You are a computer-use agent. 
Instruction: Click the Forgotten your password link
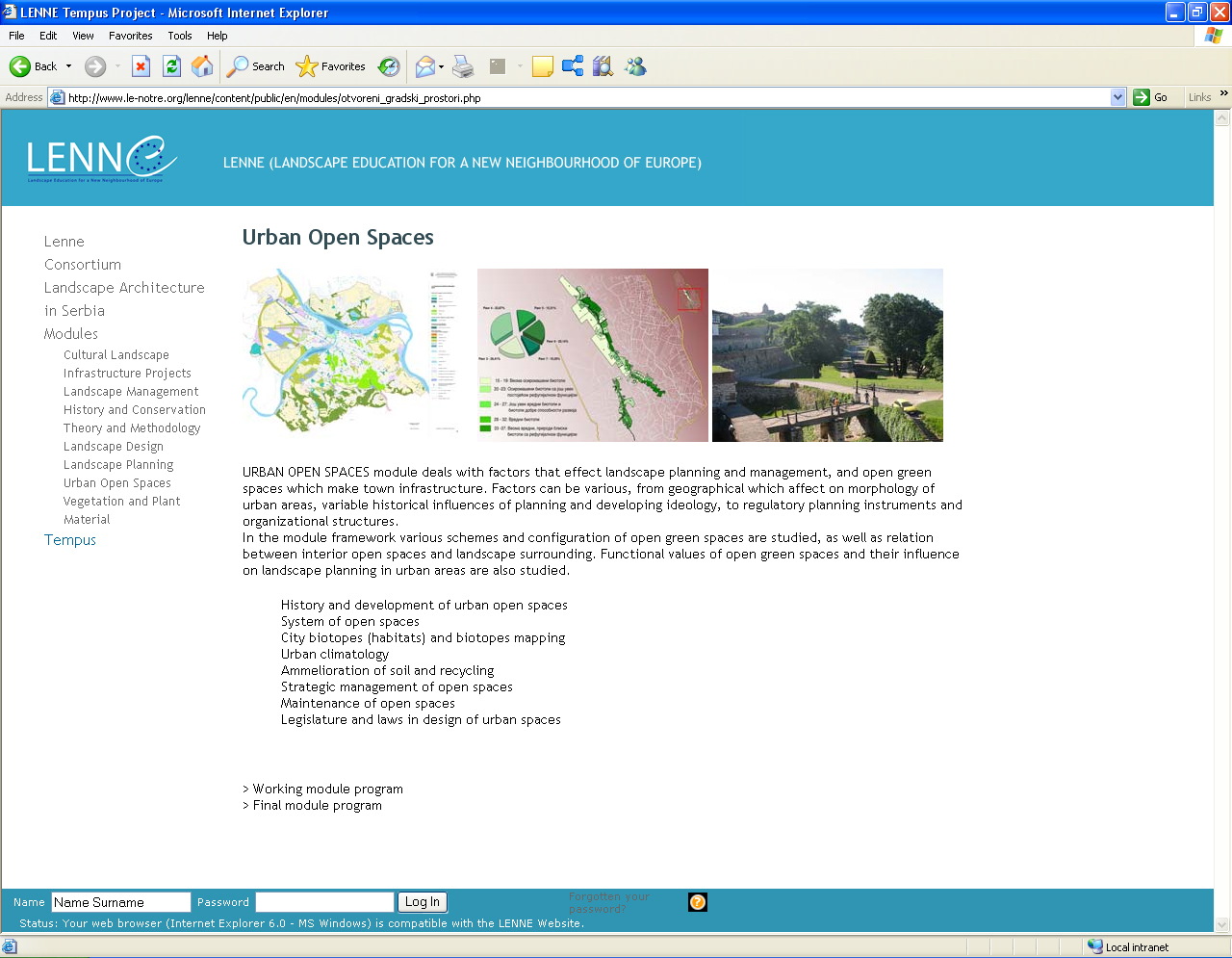click(x=609, y=902)
